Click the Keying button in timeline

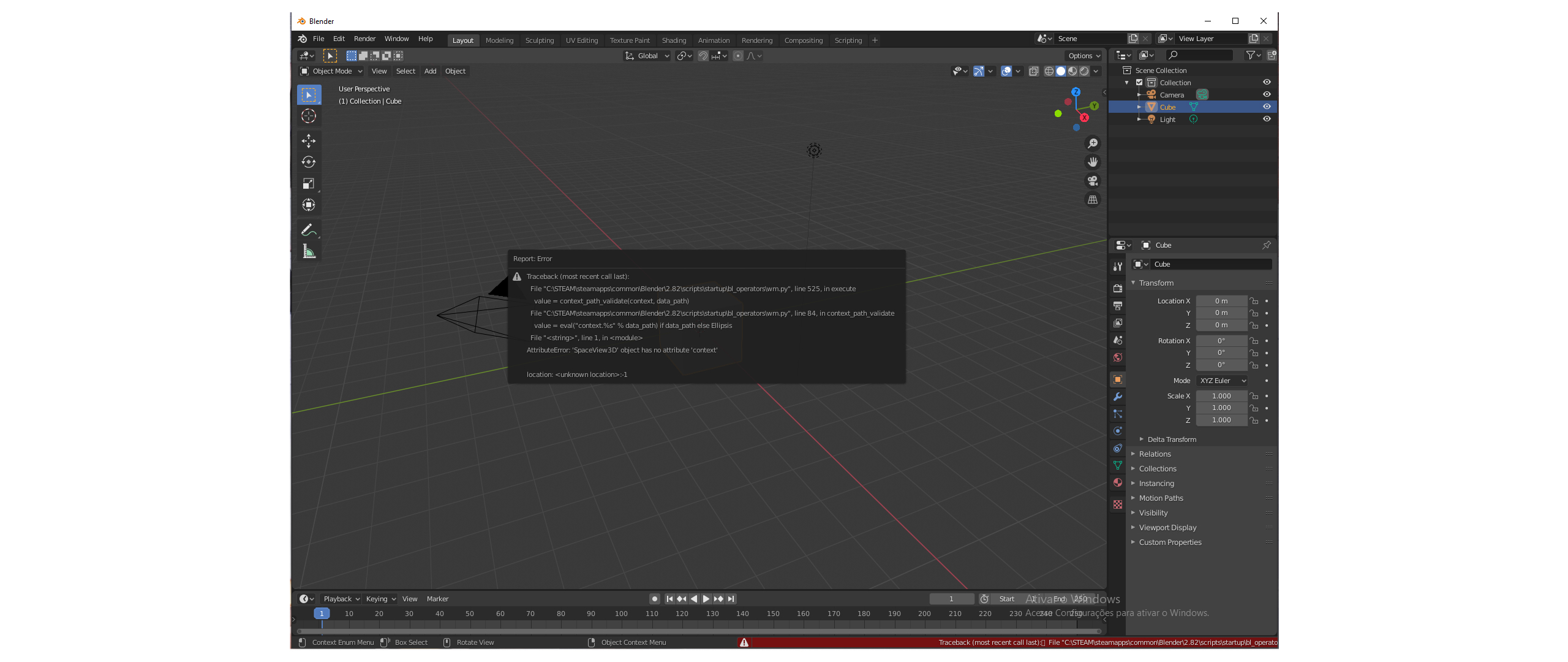tap(380, 599)
